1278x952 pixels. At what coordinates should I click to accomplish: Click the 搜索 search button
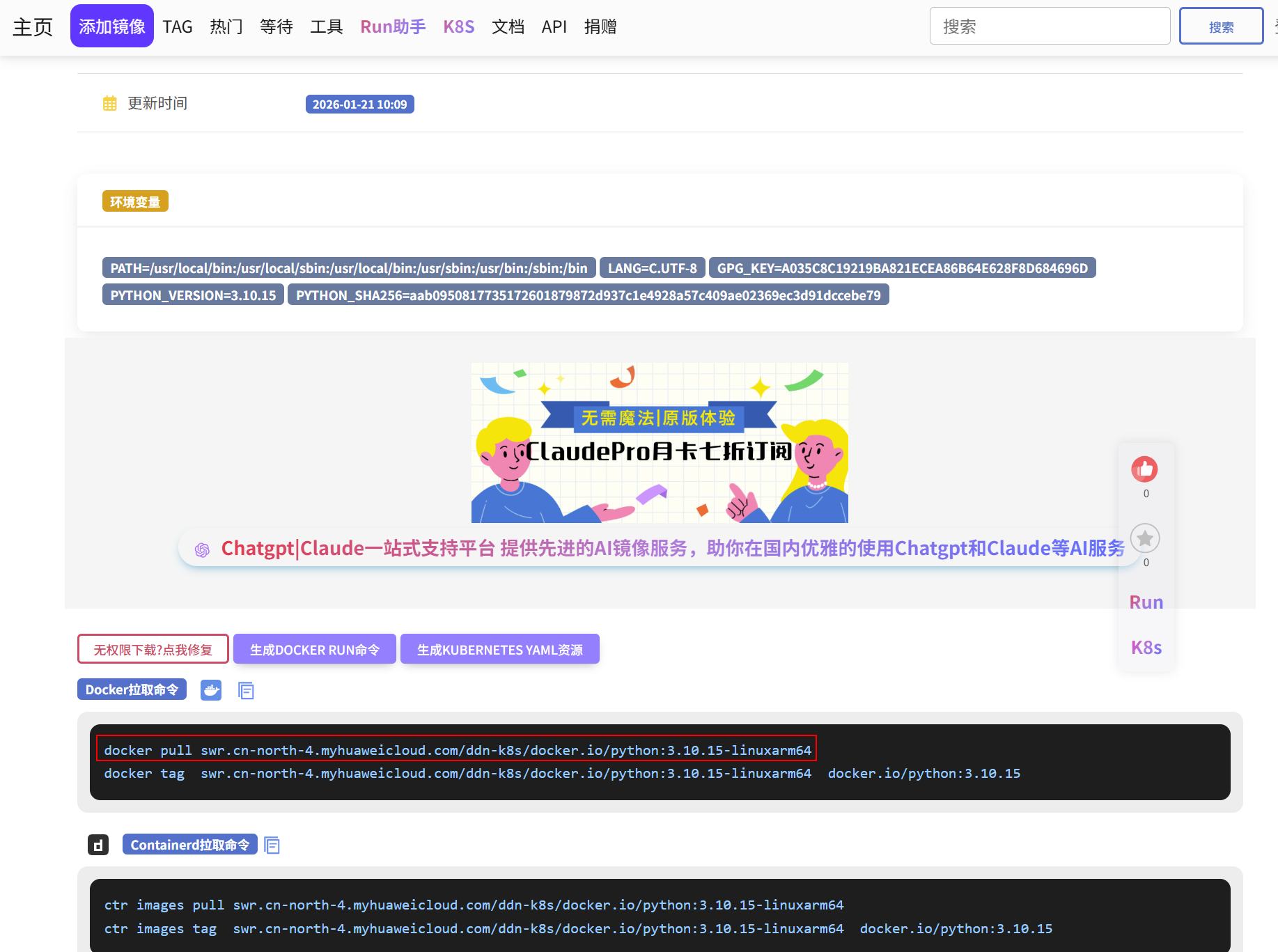[1221, 26]
